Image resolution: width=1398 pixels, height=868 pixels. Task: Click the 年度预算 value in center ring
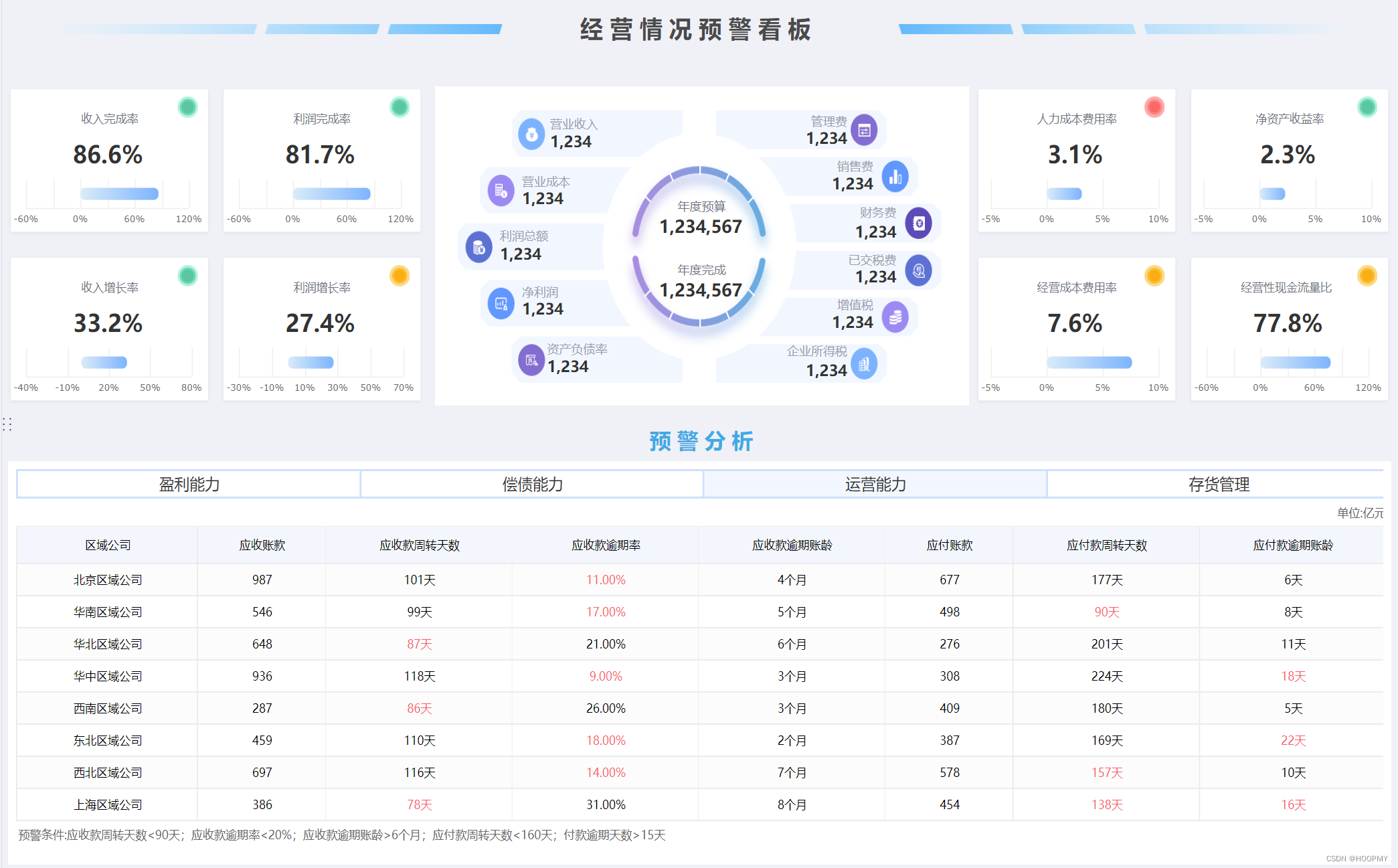[701, 227]
